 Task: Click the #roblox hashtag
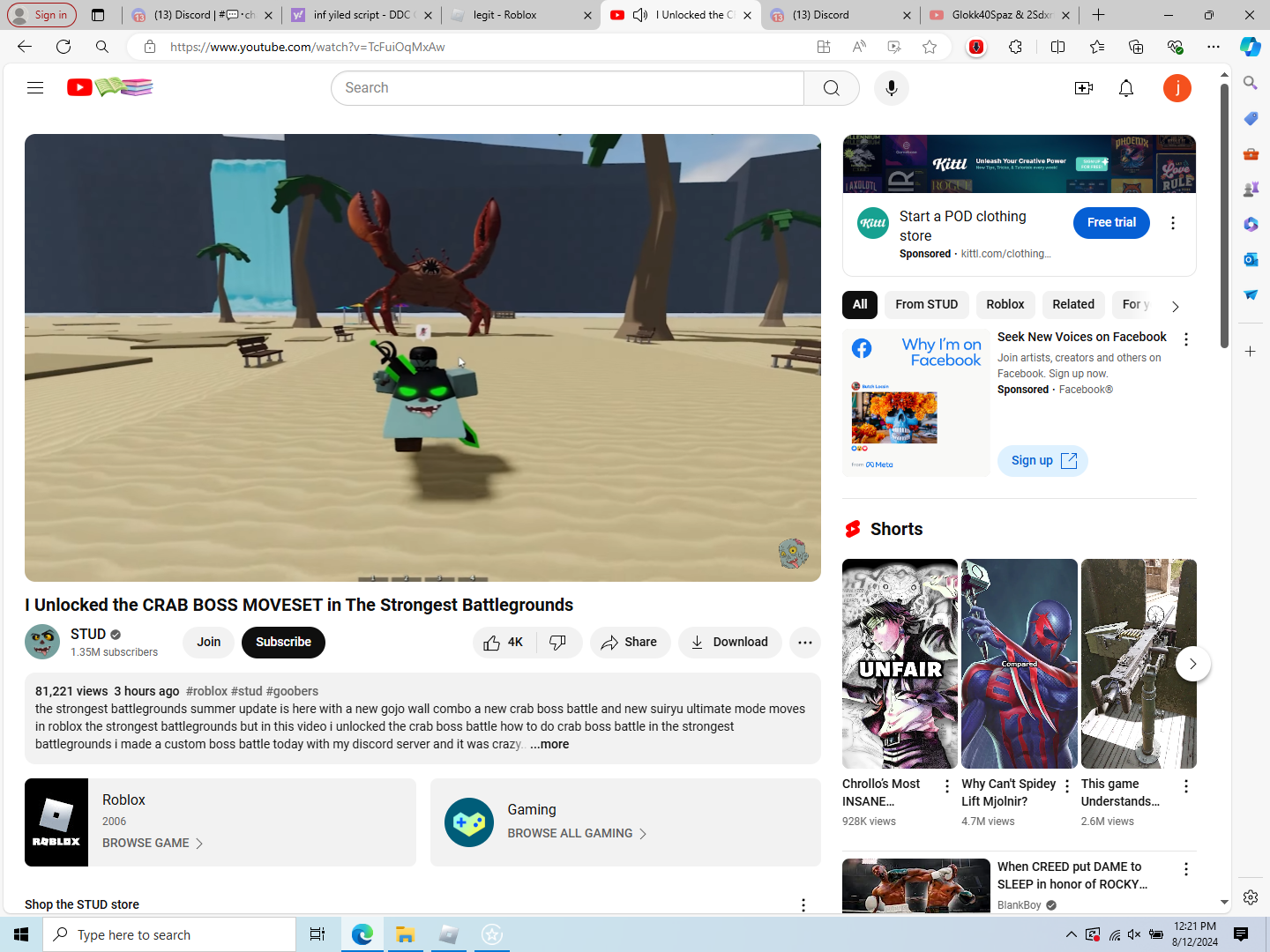point(206,691)
